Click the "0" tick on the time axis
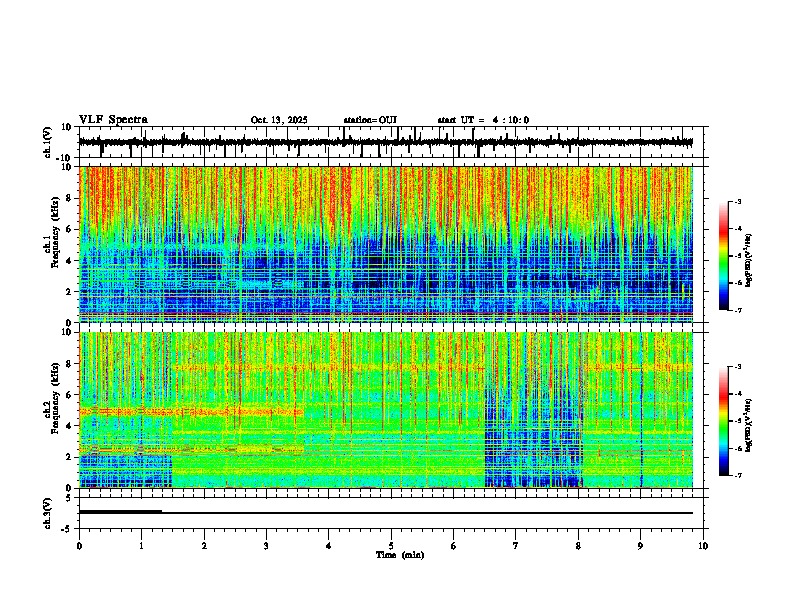792x612 pixels. [x=79, y=546]
